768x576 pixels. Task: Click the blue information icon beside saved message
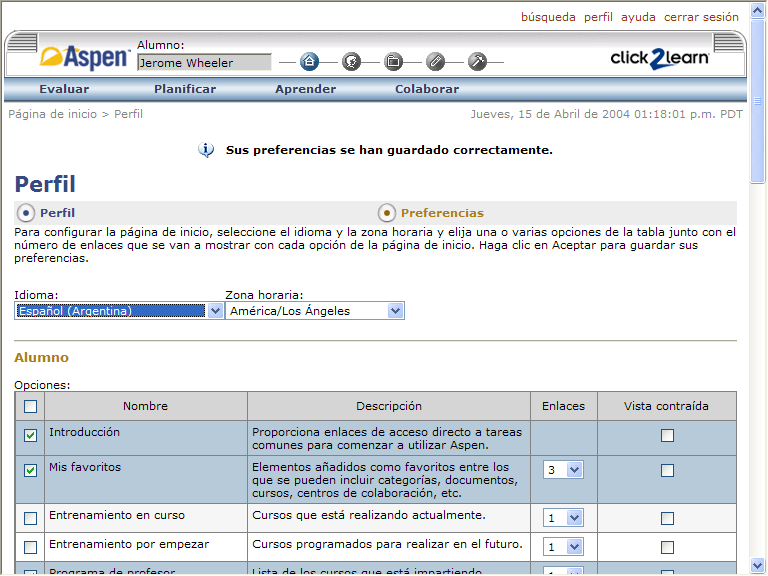tap(206, 150)
